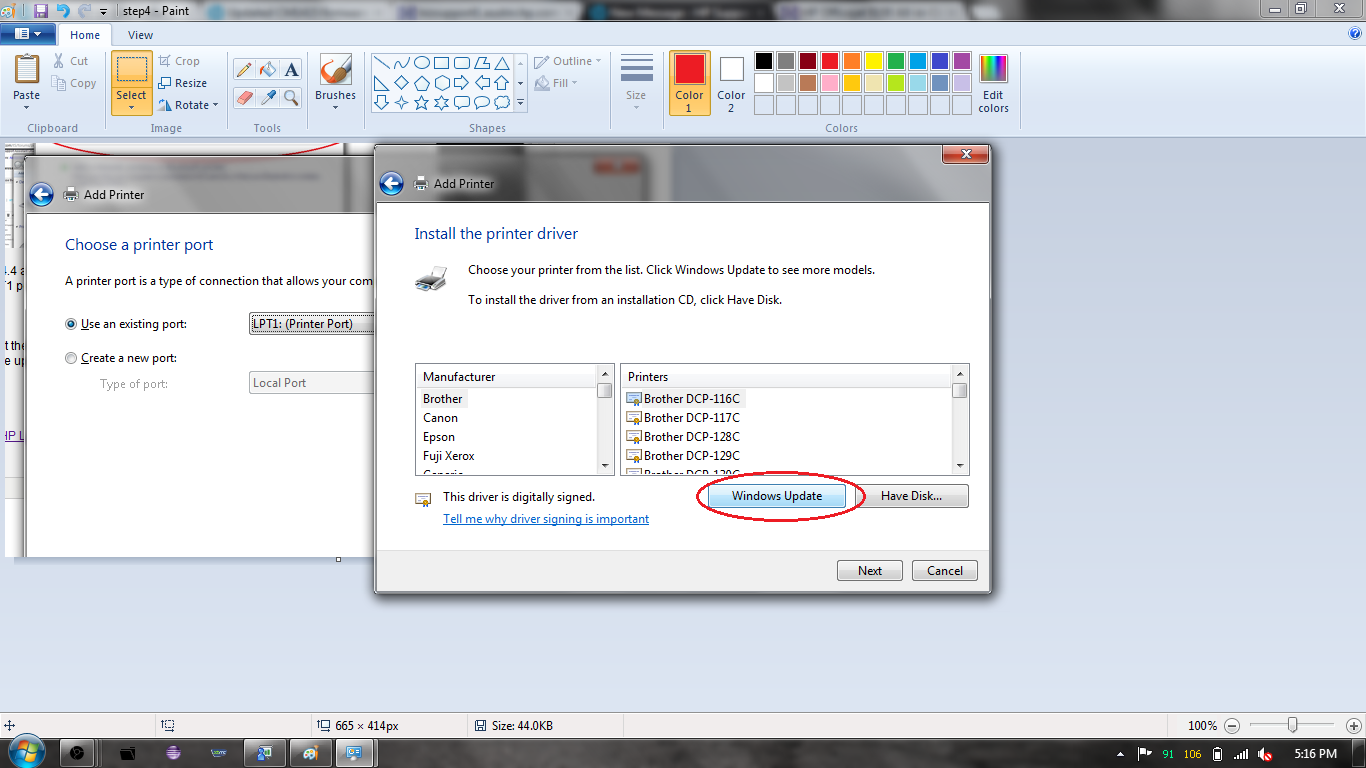Choose the Right arrow shape
The width and height of the screenshot is (1366, 768).
(x=461, y=82)
